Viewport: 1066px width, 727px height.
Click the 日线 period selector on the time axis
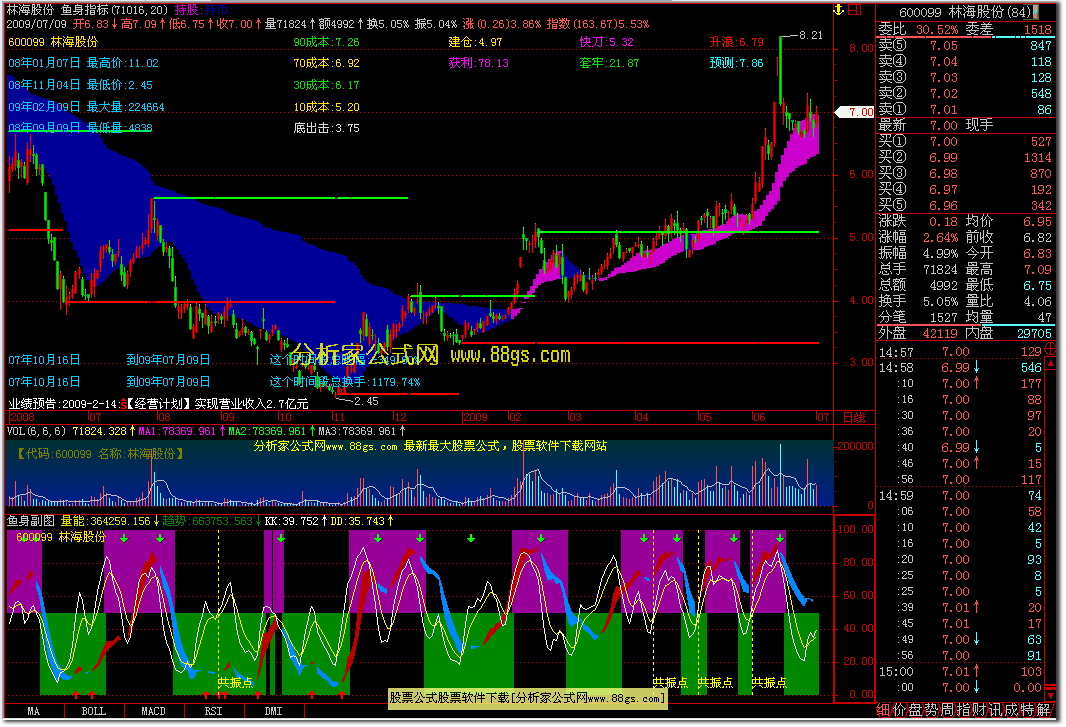[854, 417]
